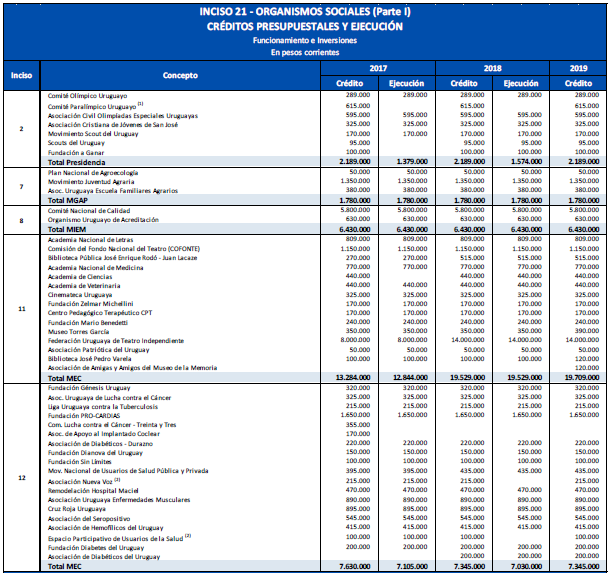Select the '13.284.000' total value
This screenshot has width=612, height=578.
(353, 377)
